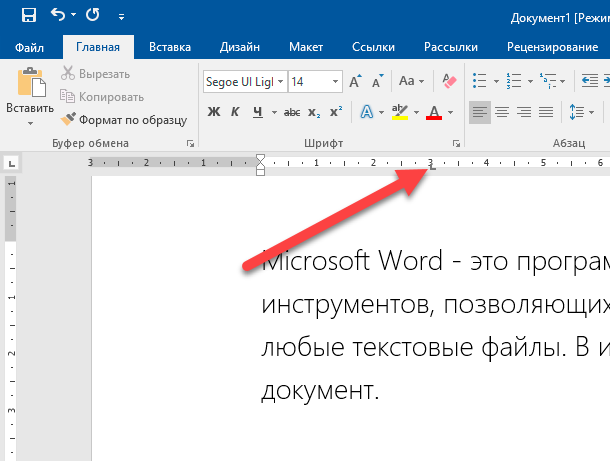Undo the last action

pos(58,15)
